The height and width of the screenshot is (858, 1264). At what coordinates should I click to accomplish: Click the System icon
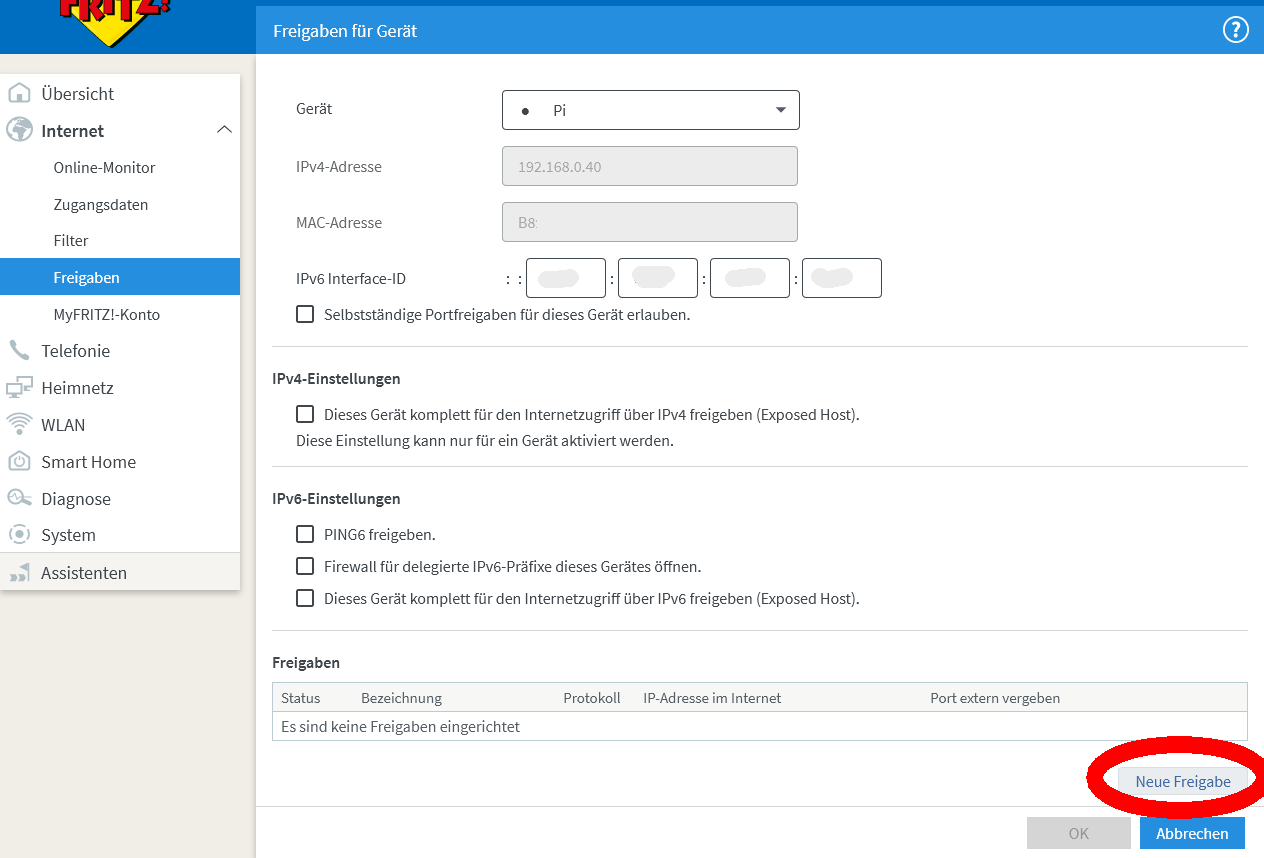19,535
